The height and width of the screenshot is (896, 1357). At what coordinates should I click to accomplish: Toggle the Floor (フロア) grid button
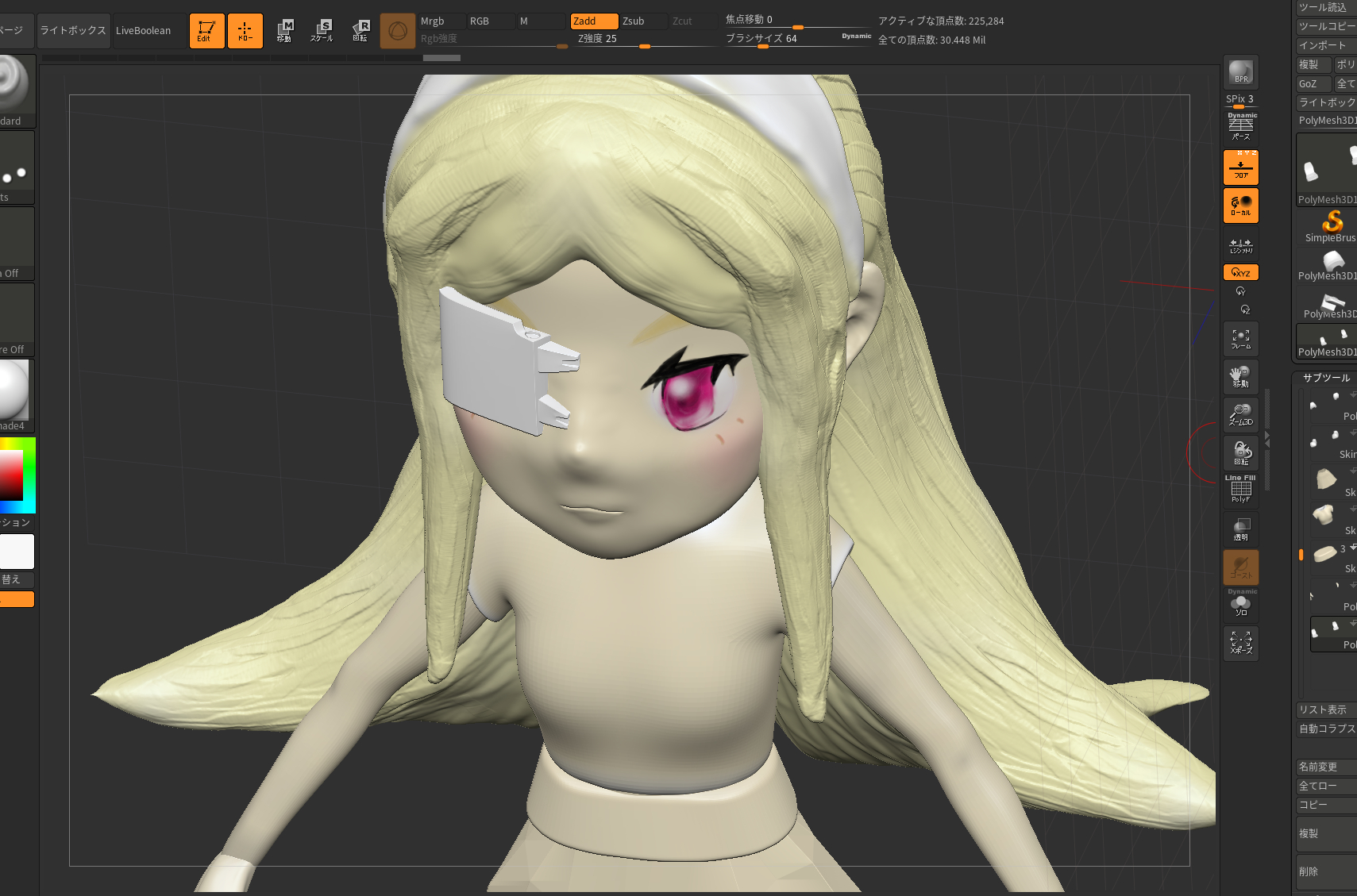[1240, 167]
